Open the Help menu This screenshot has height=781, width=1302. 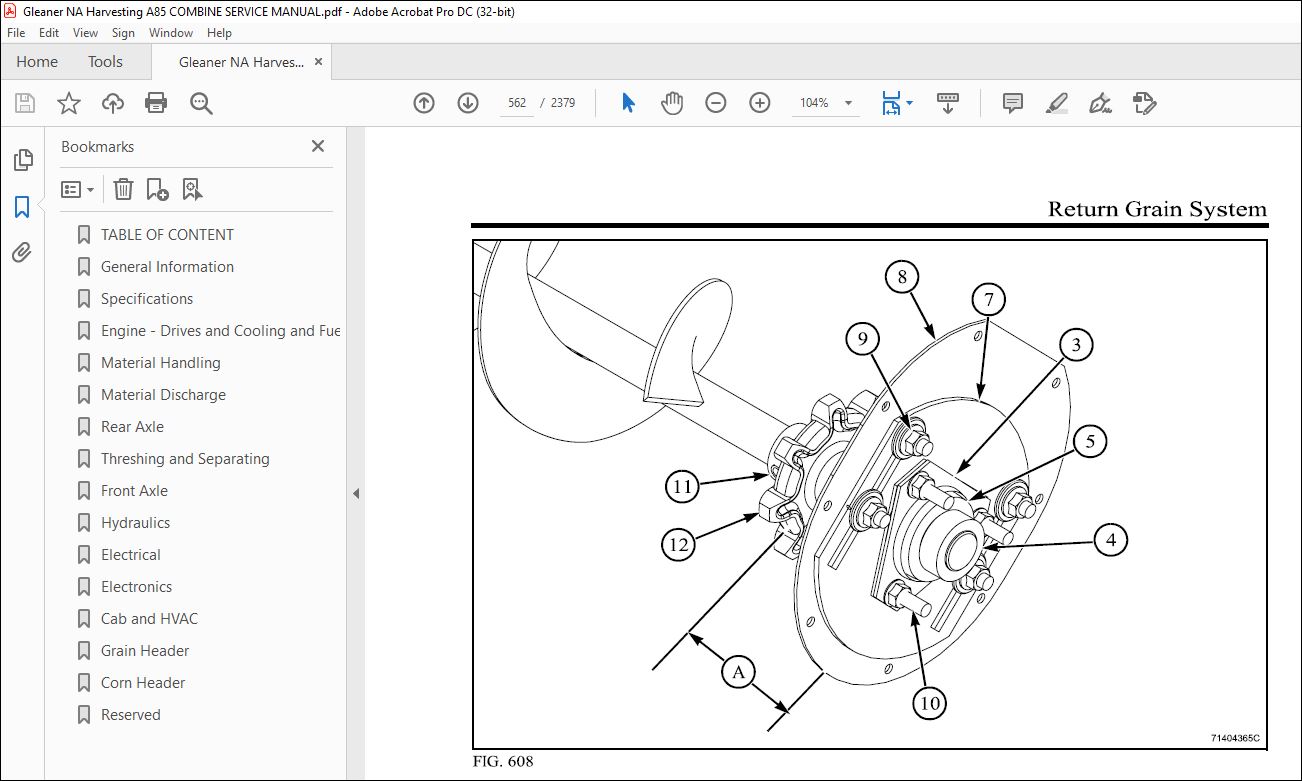(219, 33)
